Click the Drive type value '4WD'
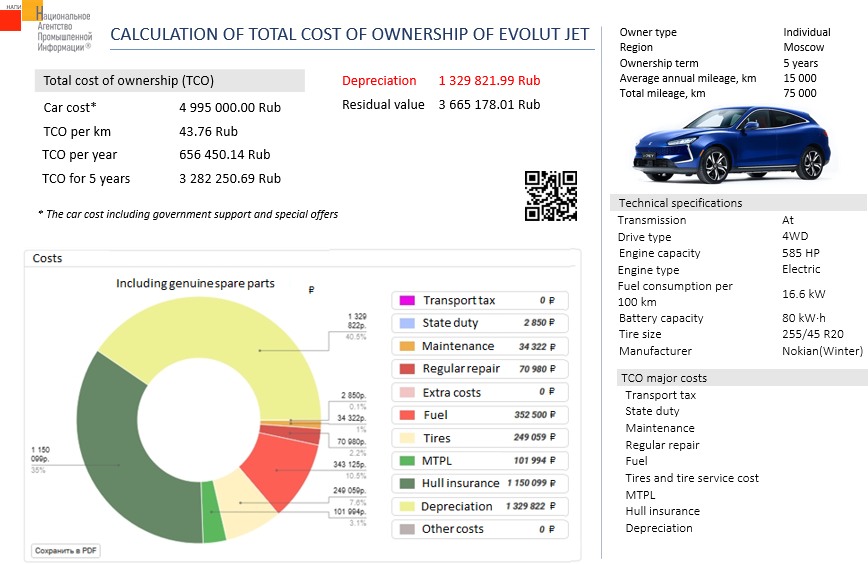The width and height of the screenshot is (868, 564). point(795,236)
